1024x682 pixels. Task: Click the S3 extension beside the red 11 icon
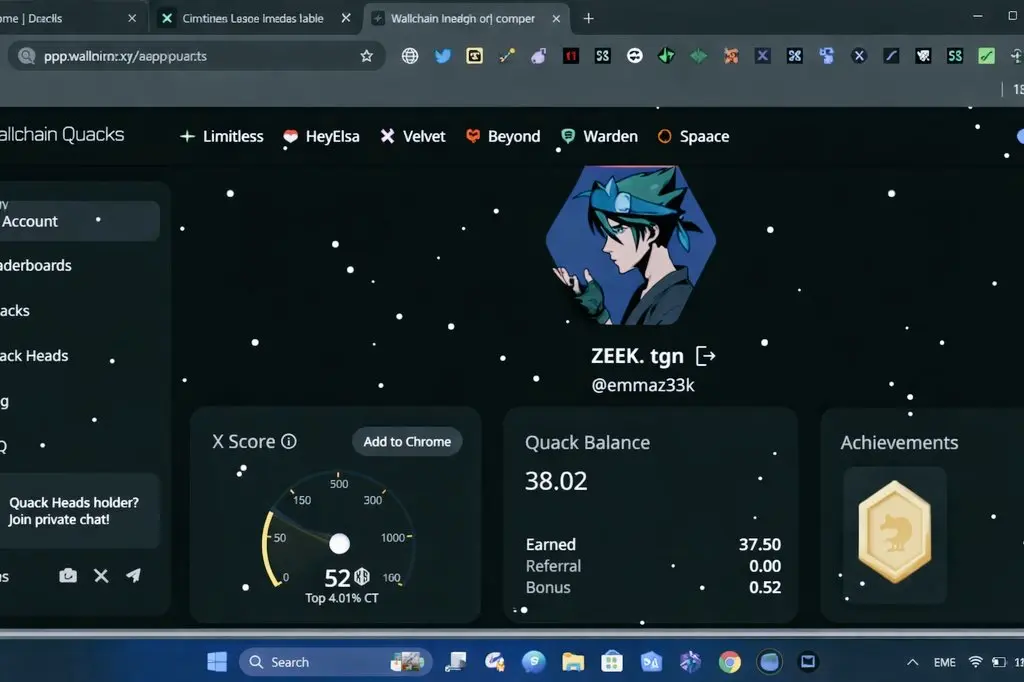coord(602,56)
